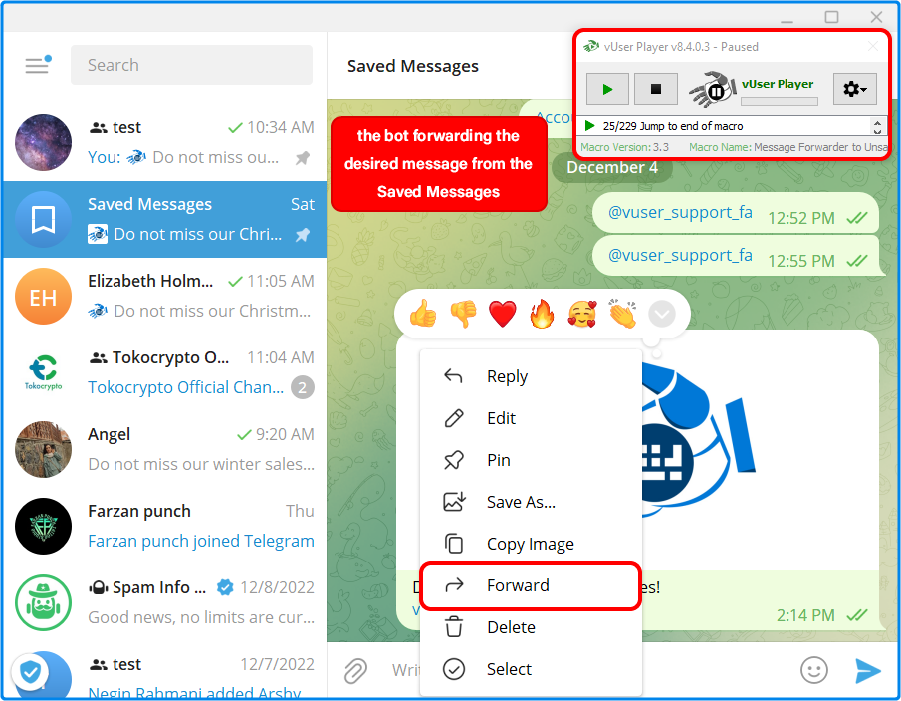Click the Saved Messages bookmark avatar

click(x=44, y=219)
